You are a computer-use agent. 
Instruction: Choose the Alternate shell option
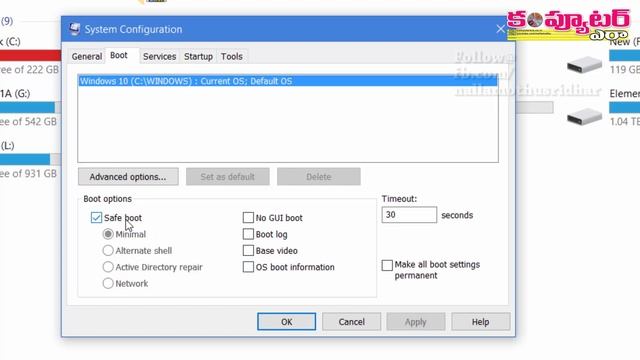pyautogui.click(x=108, y=250)
